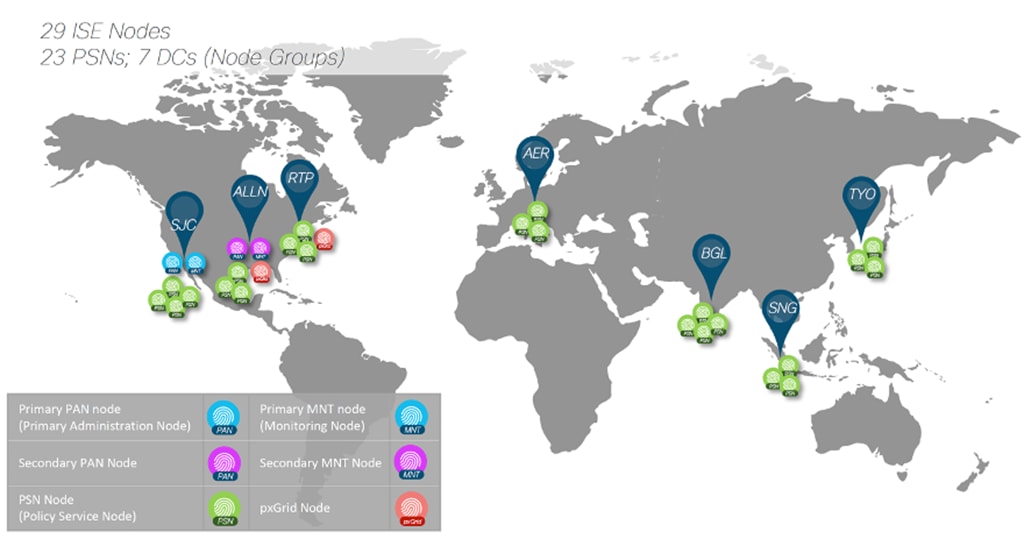Click the "Secondary MNT Node" legend label

(320, 463)
